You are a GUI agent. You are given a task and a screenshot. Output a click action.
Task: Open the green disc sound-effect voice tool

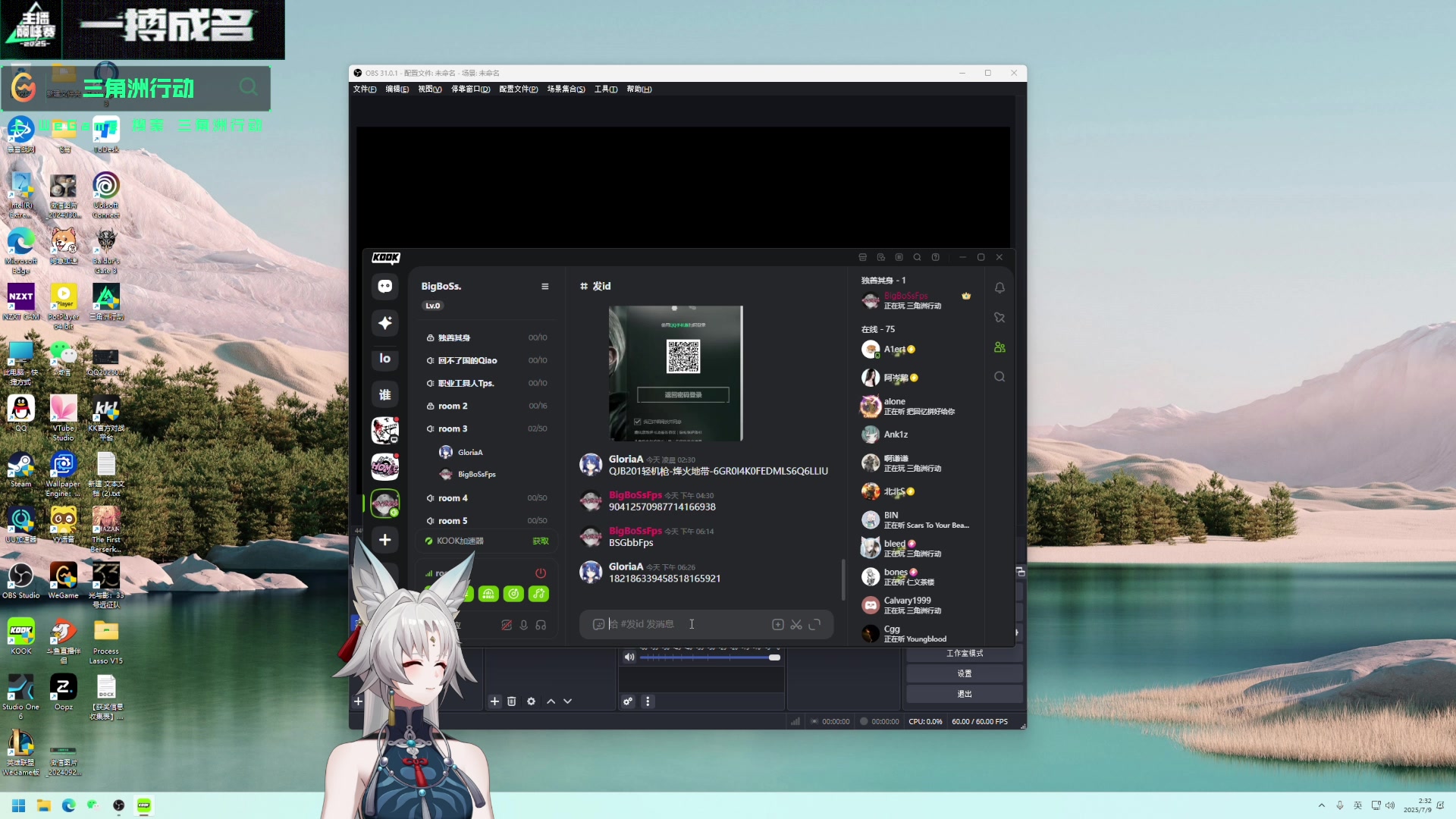[513, 594]
